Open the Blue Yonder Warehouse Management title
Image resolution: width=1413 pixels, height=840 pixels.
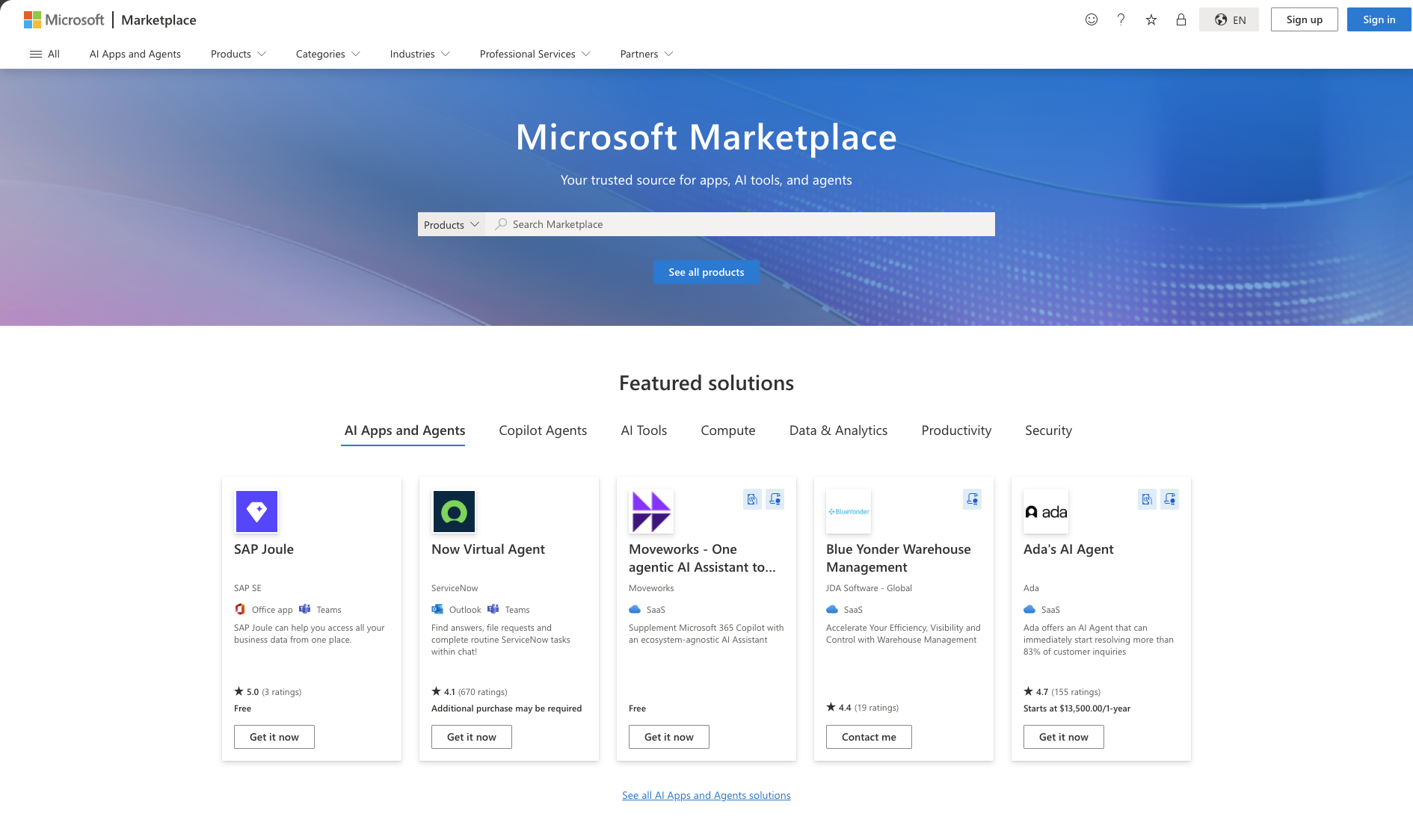[x=899, y=558]
